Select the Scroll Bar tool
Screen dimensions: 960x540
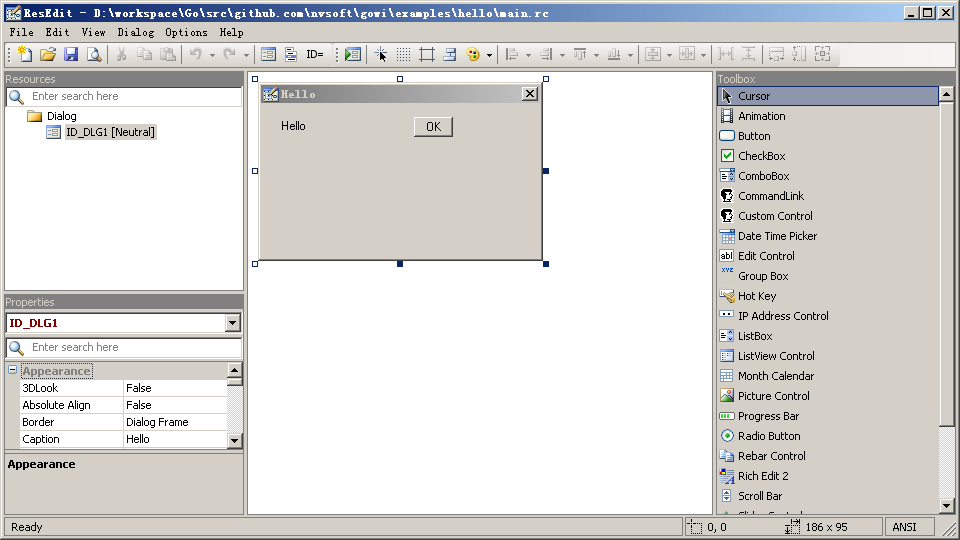coord(828,496)
